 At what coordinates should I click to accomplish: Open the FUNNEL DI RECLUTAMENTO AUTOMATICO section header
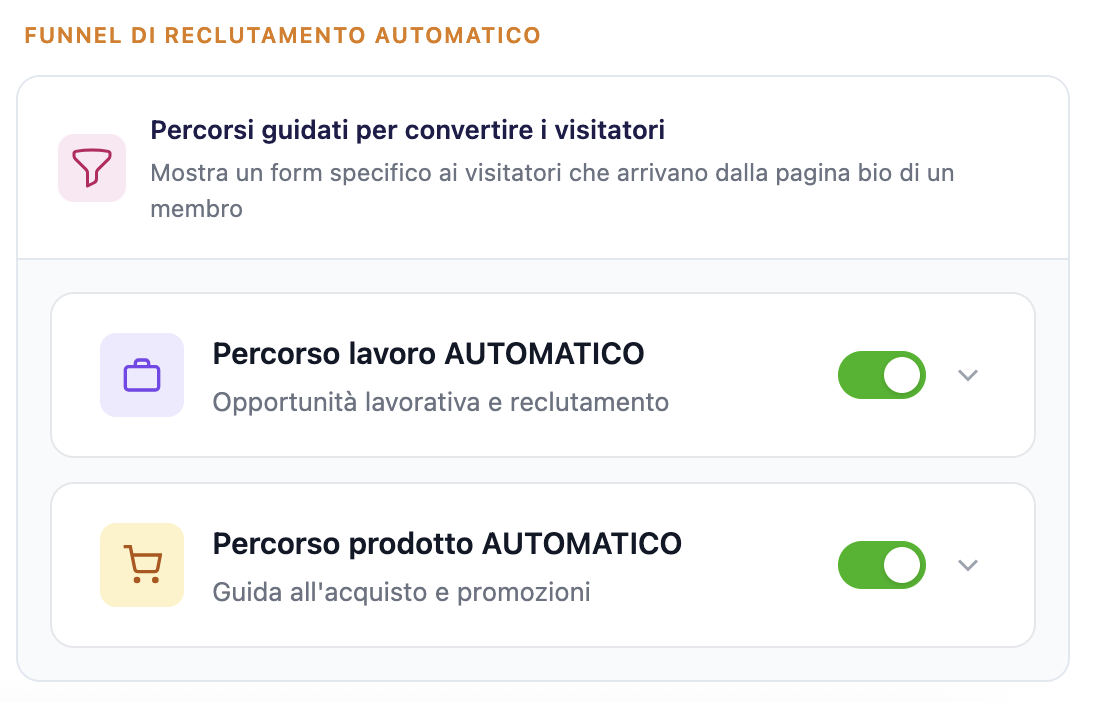(282, 34)
